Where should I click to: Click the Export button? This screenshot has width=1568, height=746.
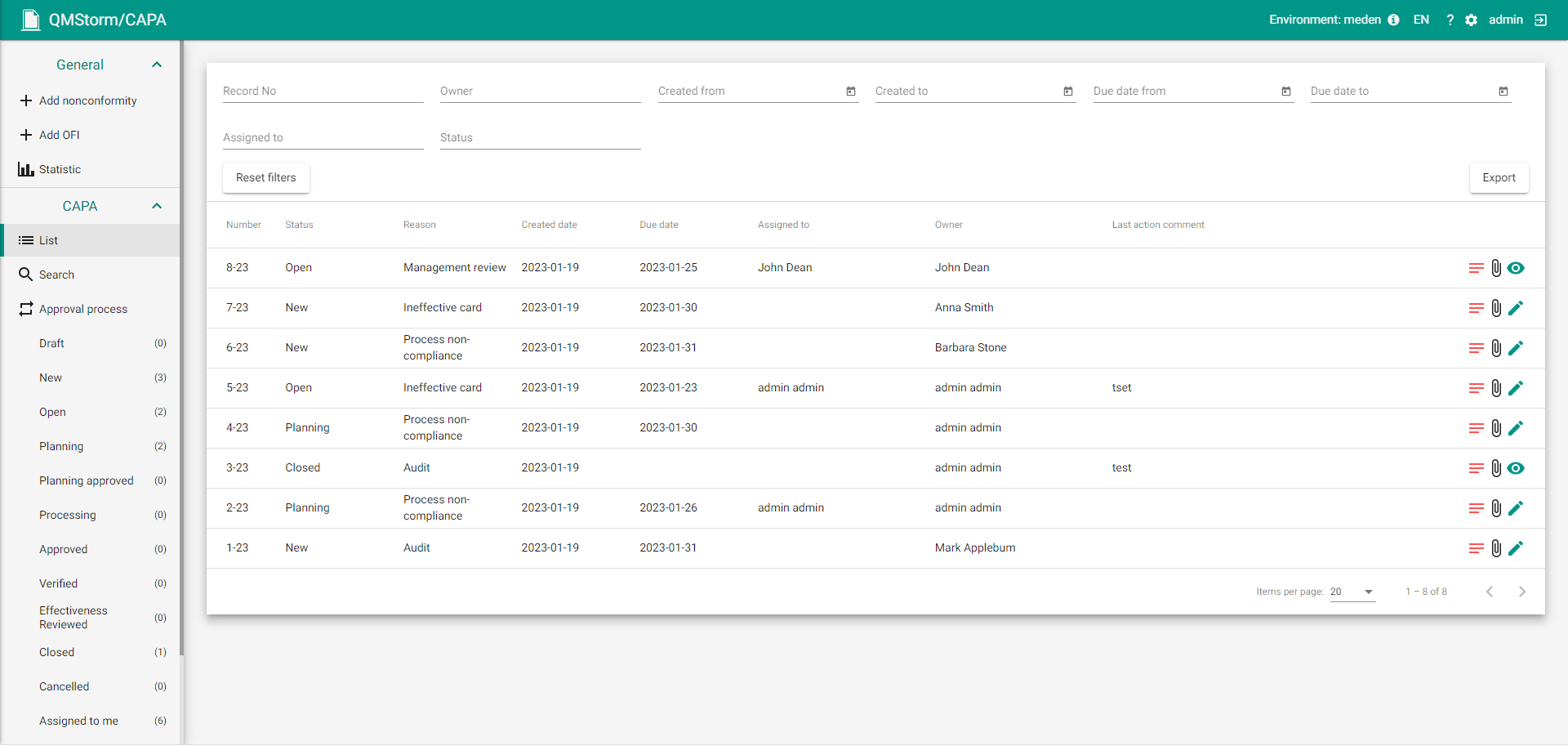coord(1499,177)
